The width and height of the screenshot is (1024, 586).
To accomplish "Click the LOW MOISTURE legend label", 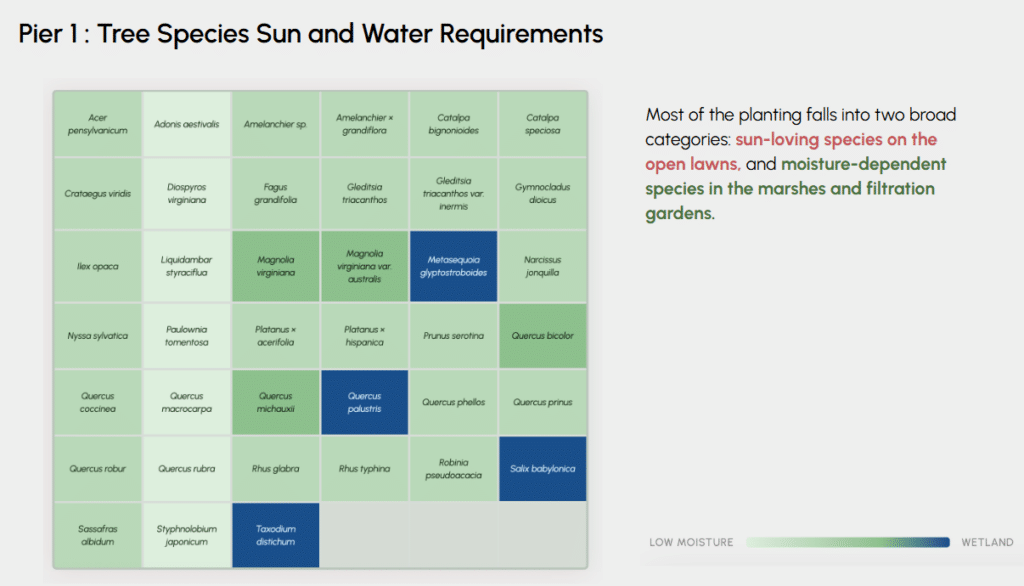I will pos(691,543).
